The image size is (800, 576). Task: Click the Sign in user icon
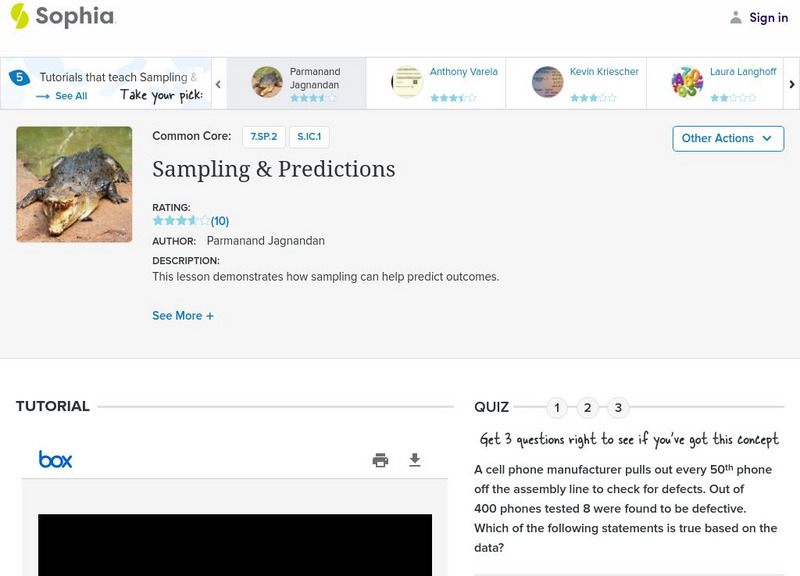click(736, 17)
